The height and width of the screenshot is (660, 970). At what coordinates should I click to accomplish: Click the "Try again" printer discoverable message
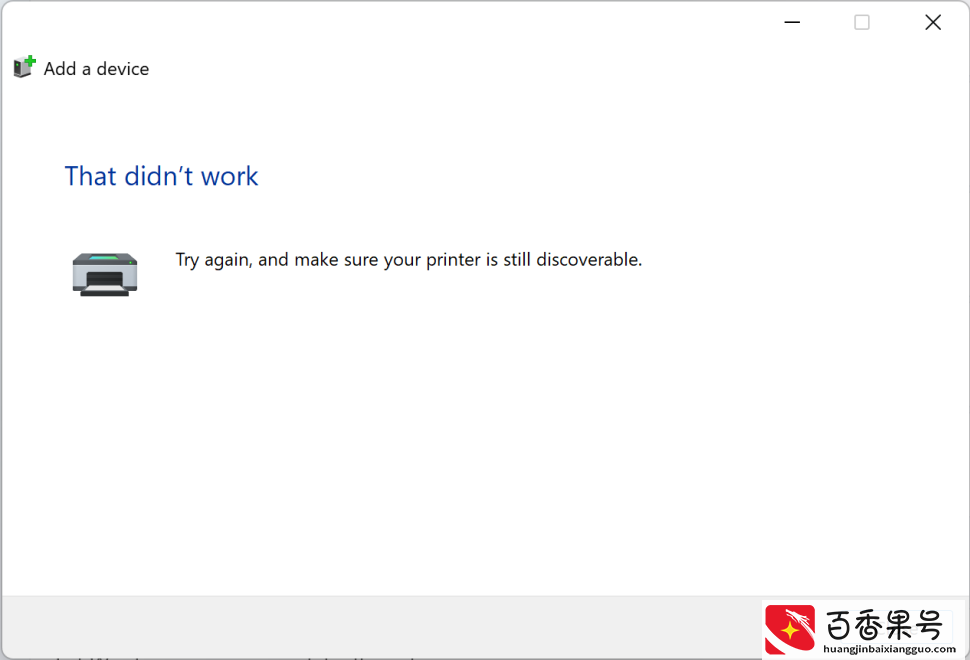(409, 260)
